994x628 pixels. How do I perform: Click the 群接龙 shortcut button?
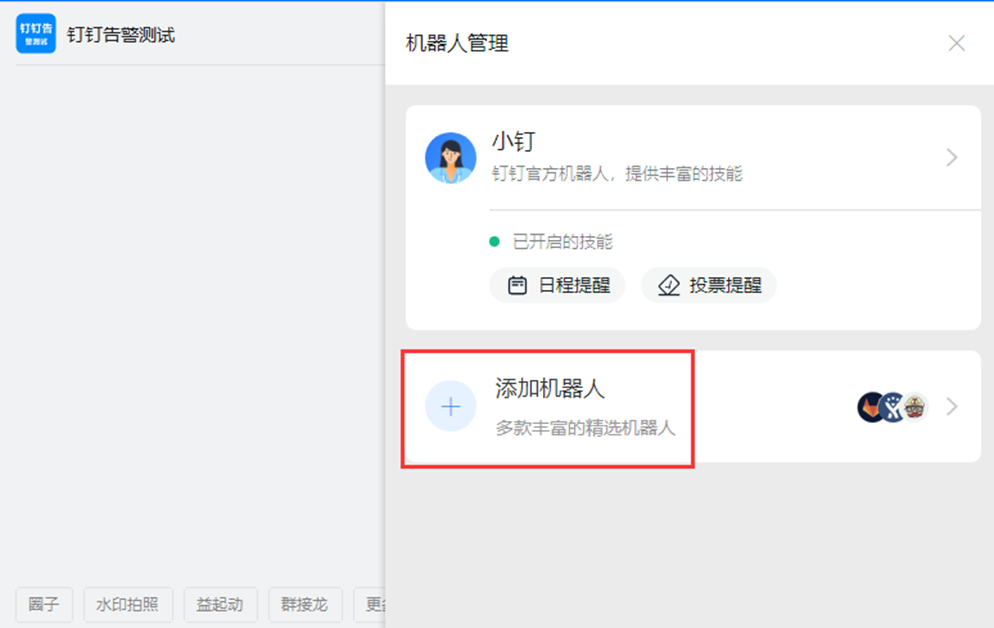[x=306, y=605]
